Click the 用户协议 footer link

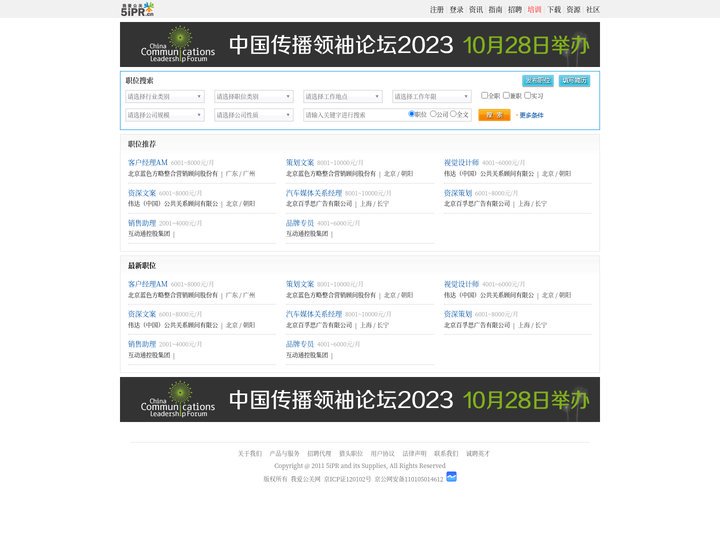point(382,454)
